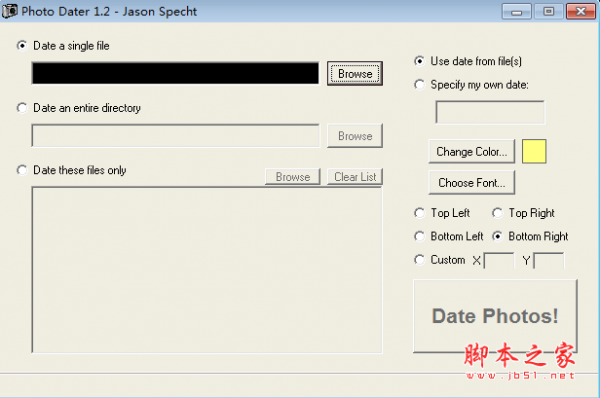This screenshot has width=600, height=398.
Task: Click the Photo Dater camera icon in title bar
Action: coord(10,11)
